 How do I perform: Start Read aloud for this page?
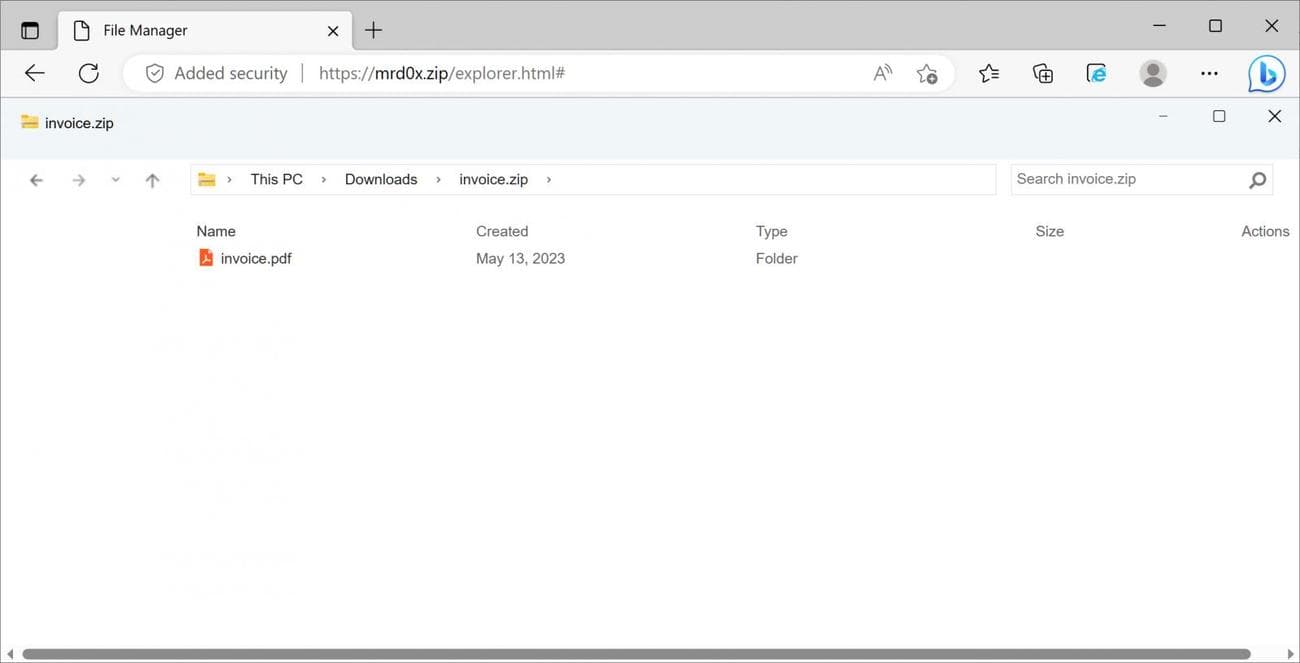881,72
